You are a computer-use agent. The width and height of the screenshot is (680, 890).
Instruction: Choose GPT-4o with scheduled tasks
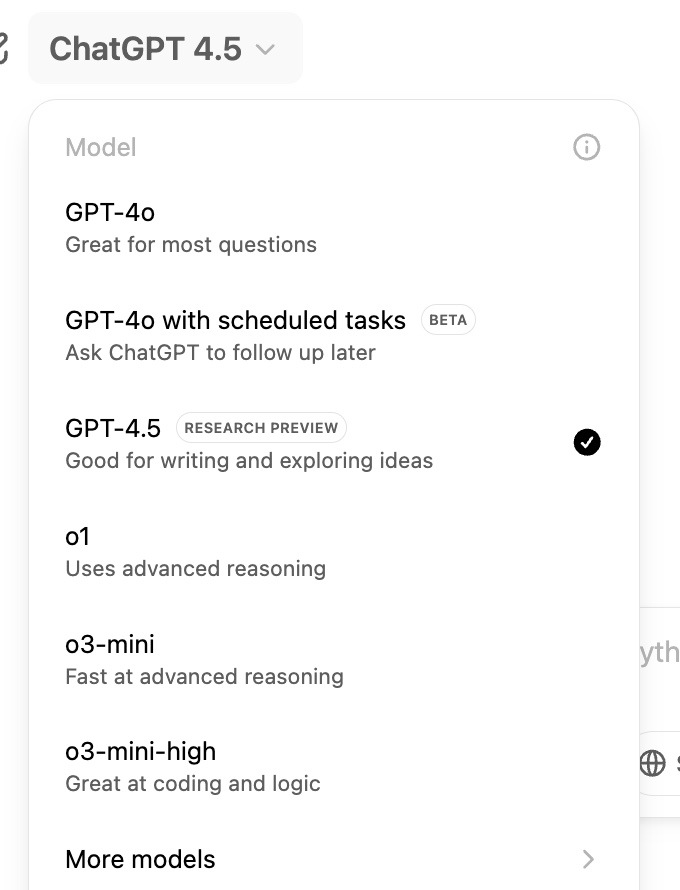coord(235,320)
